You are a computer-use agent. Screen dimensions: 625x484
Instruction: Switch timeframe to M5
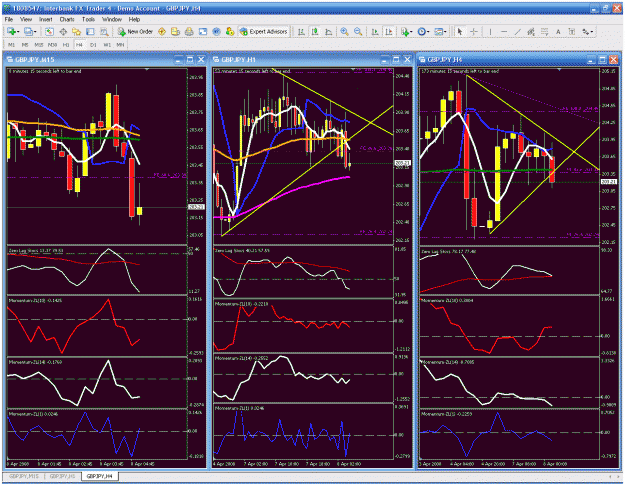[x=25, y=45]
